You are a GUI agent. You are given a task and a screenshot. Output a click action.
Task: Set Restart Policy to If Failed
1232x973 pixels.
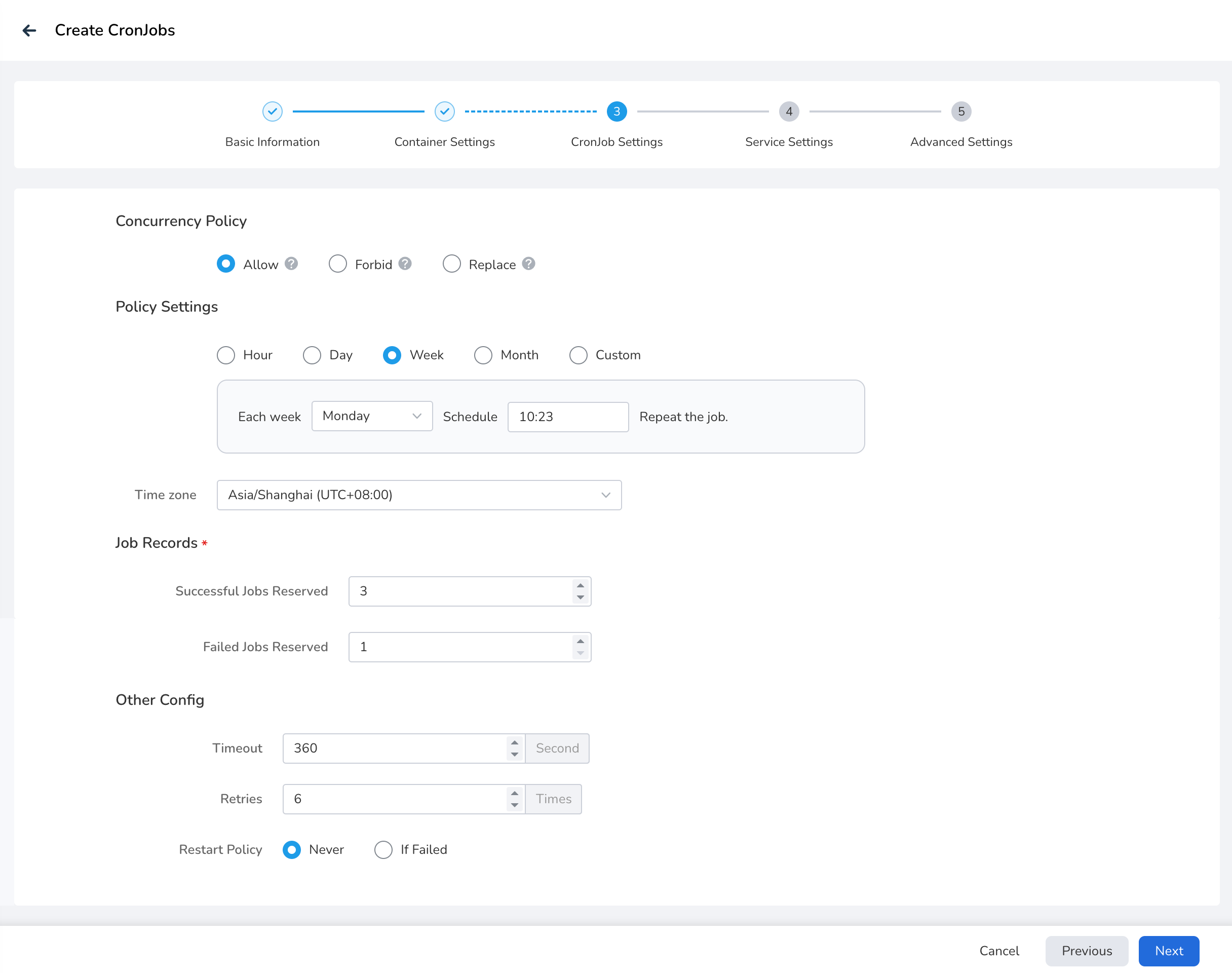(x=382, y=849)
